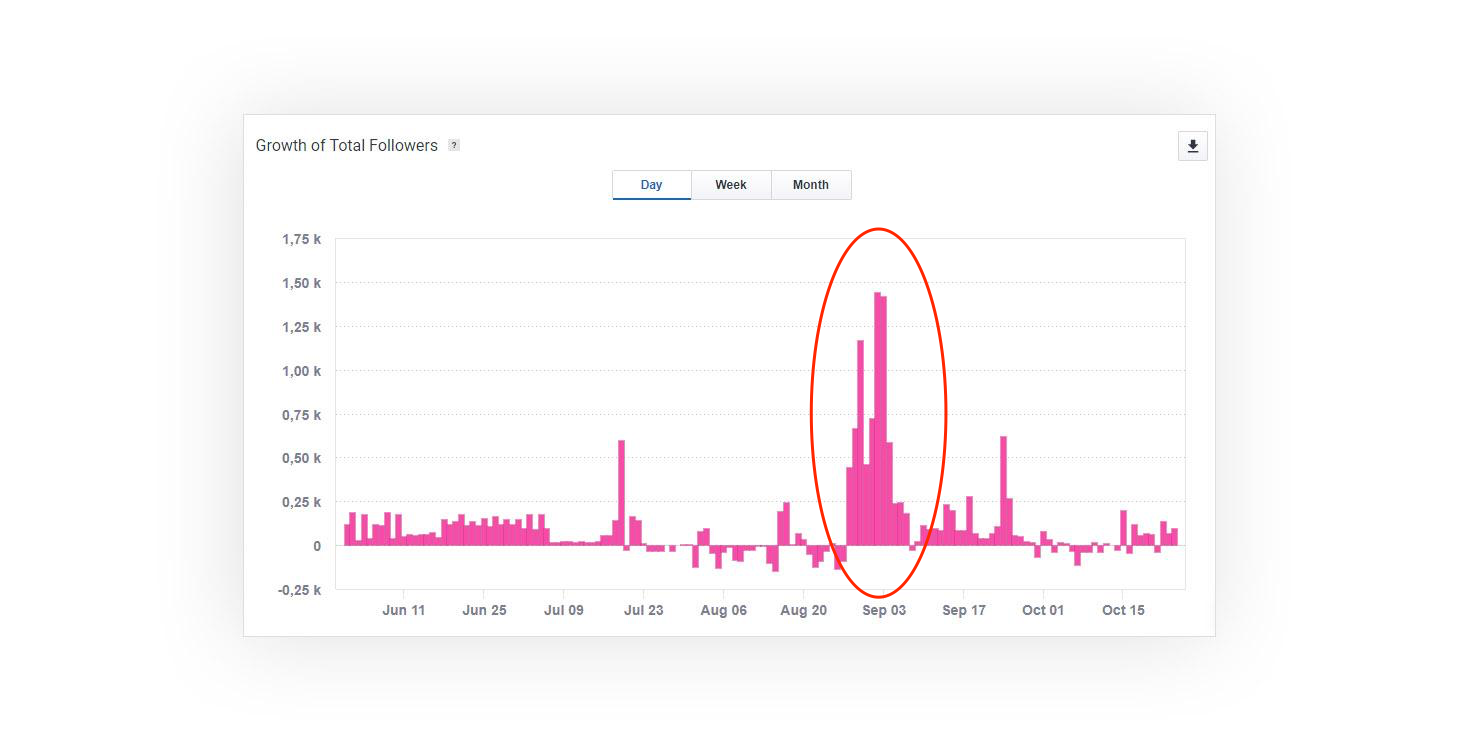
Task: Select the Jul 23 axis label
Action: [x=643, y=610]
